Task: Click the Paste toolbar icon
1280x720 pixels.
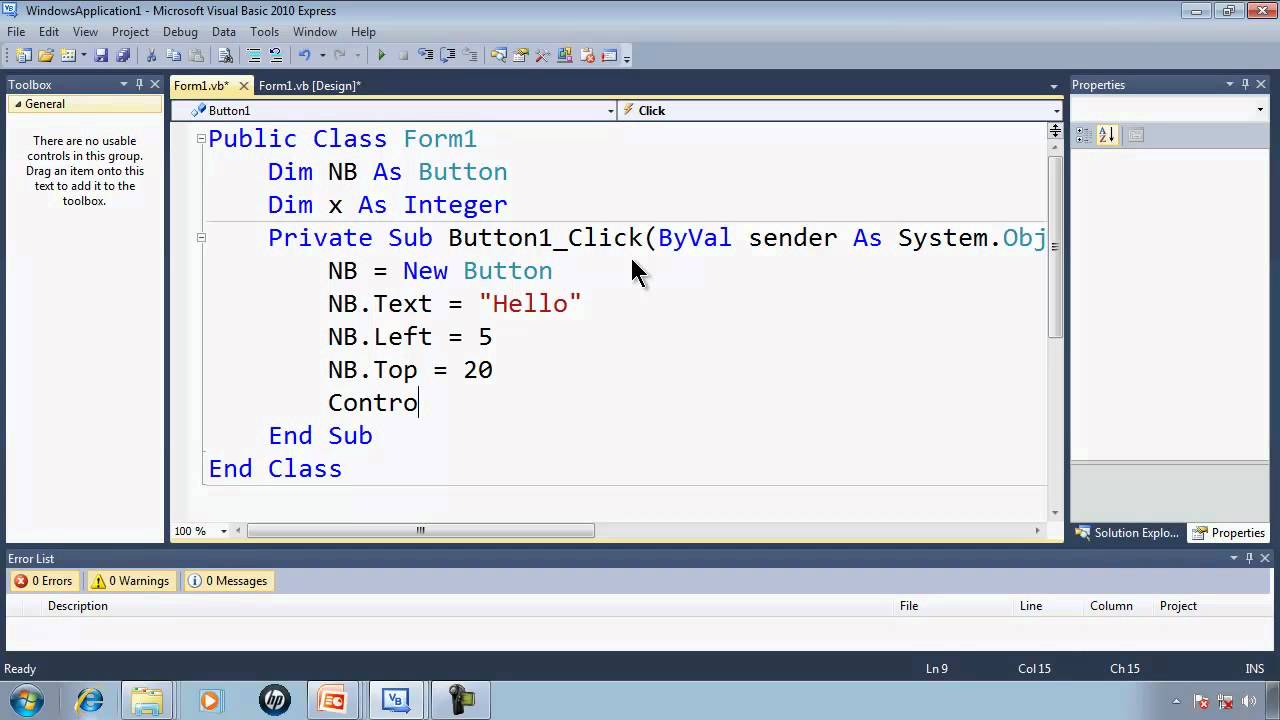Action: point(196,56)
